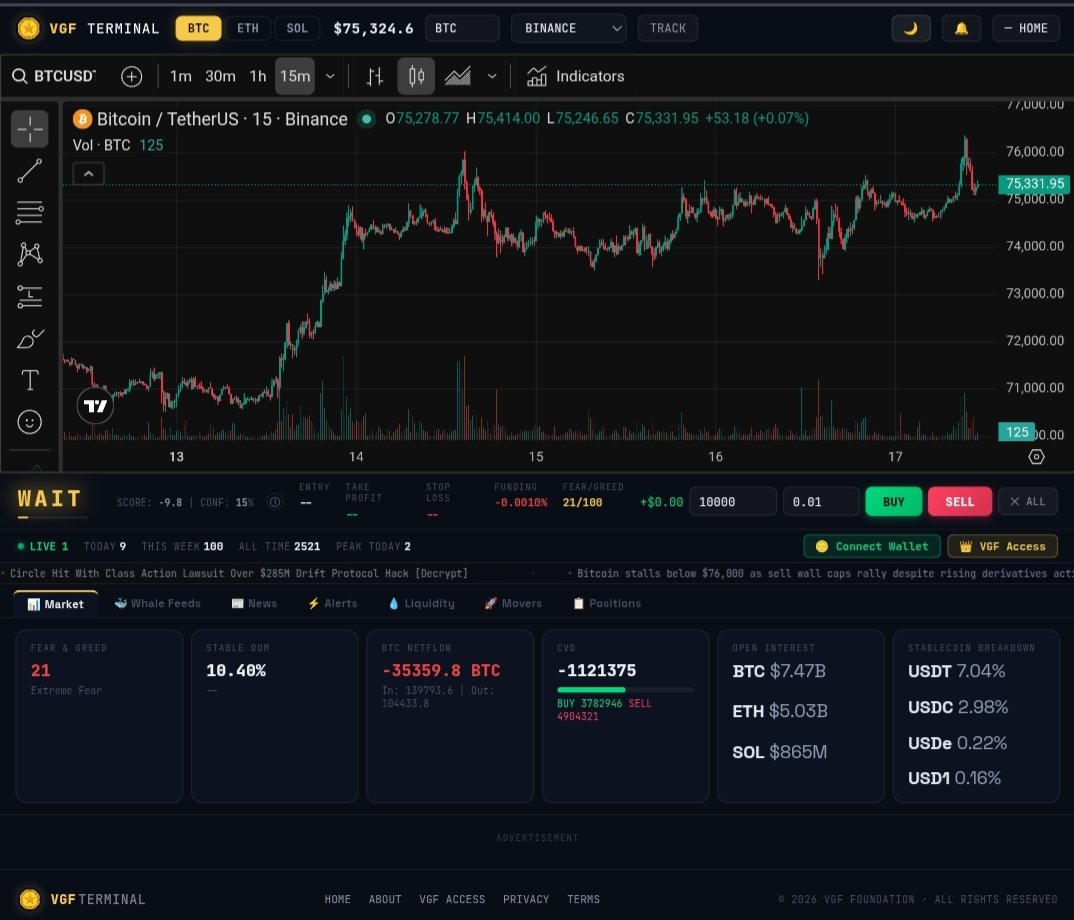
Task: Expand the timeframe dropdown arrow
Action: 330,76
